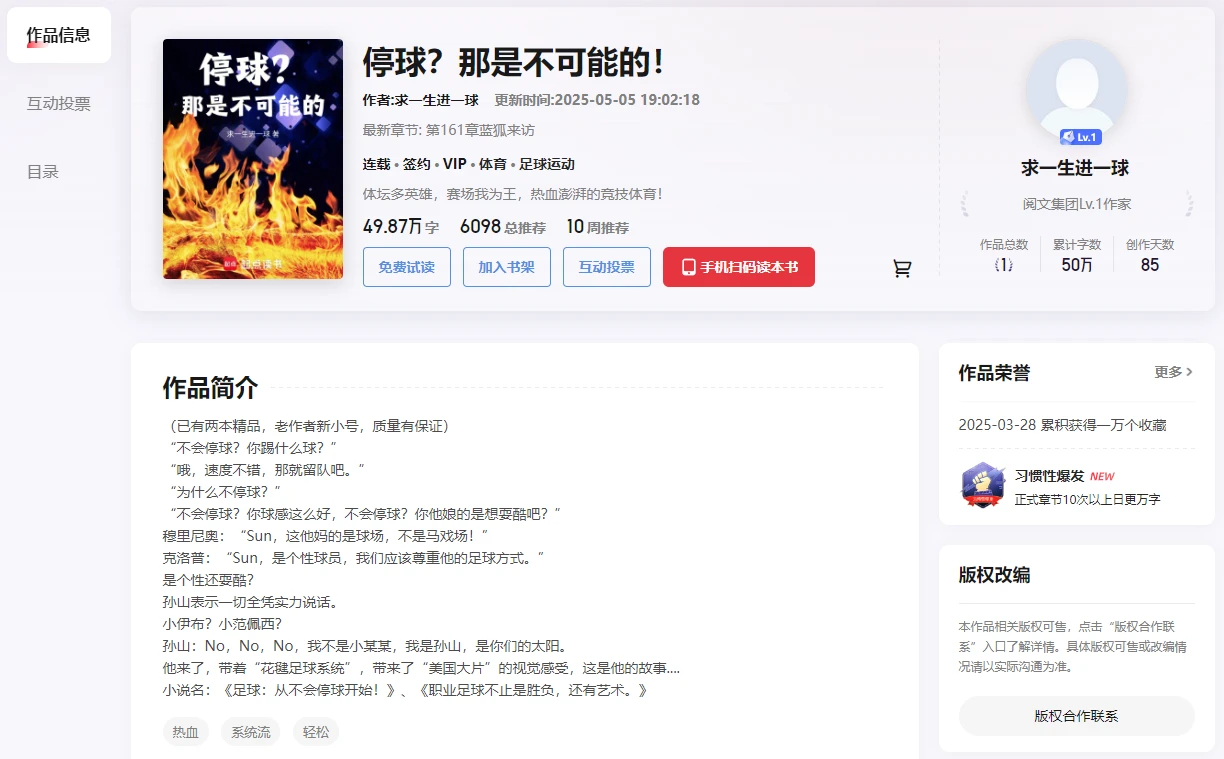Click the book cover thumbnail
This screenshot has height=759, width=1224.
tap(252, 159)
